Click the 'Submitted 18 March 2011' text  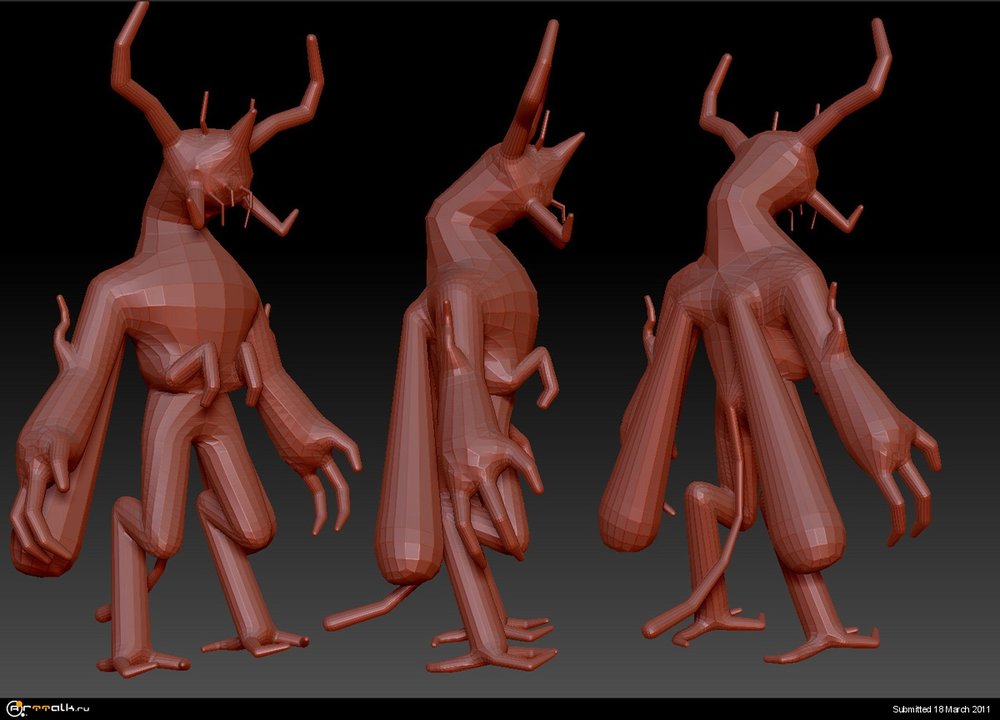(x=942, y=709)
